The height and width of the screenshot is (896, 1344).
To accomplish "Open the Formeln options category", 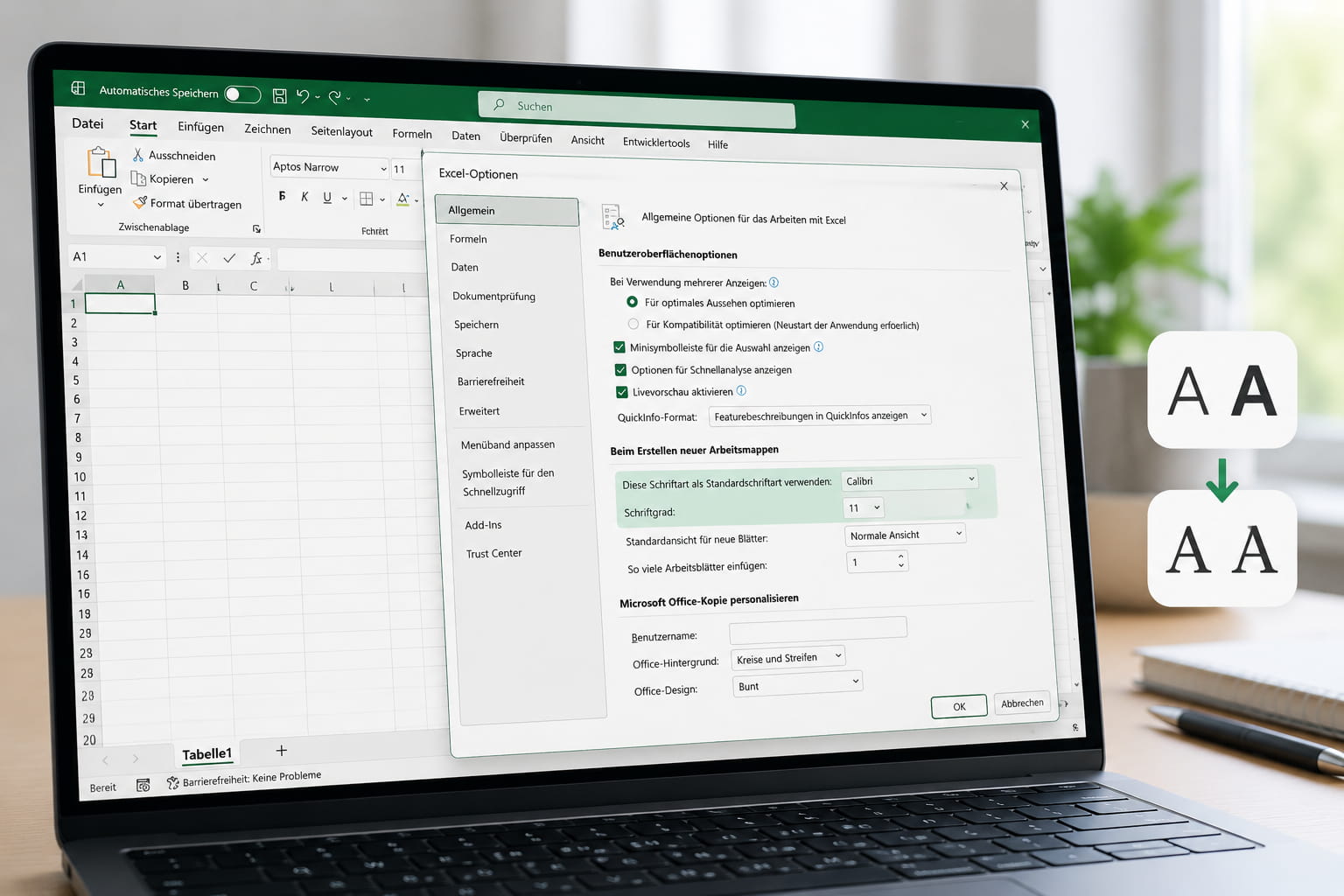I will (x=468, y=239).
